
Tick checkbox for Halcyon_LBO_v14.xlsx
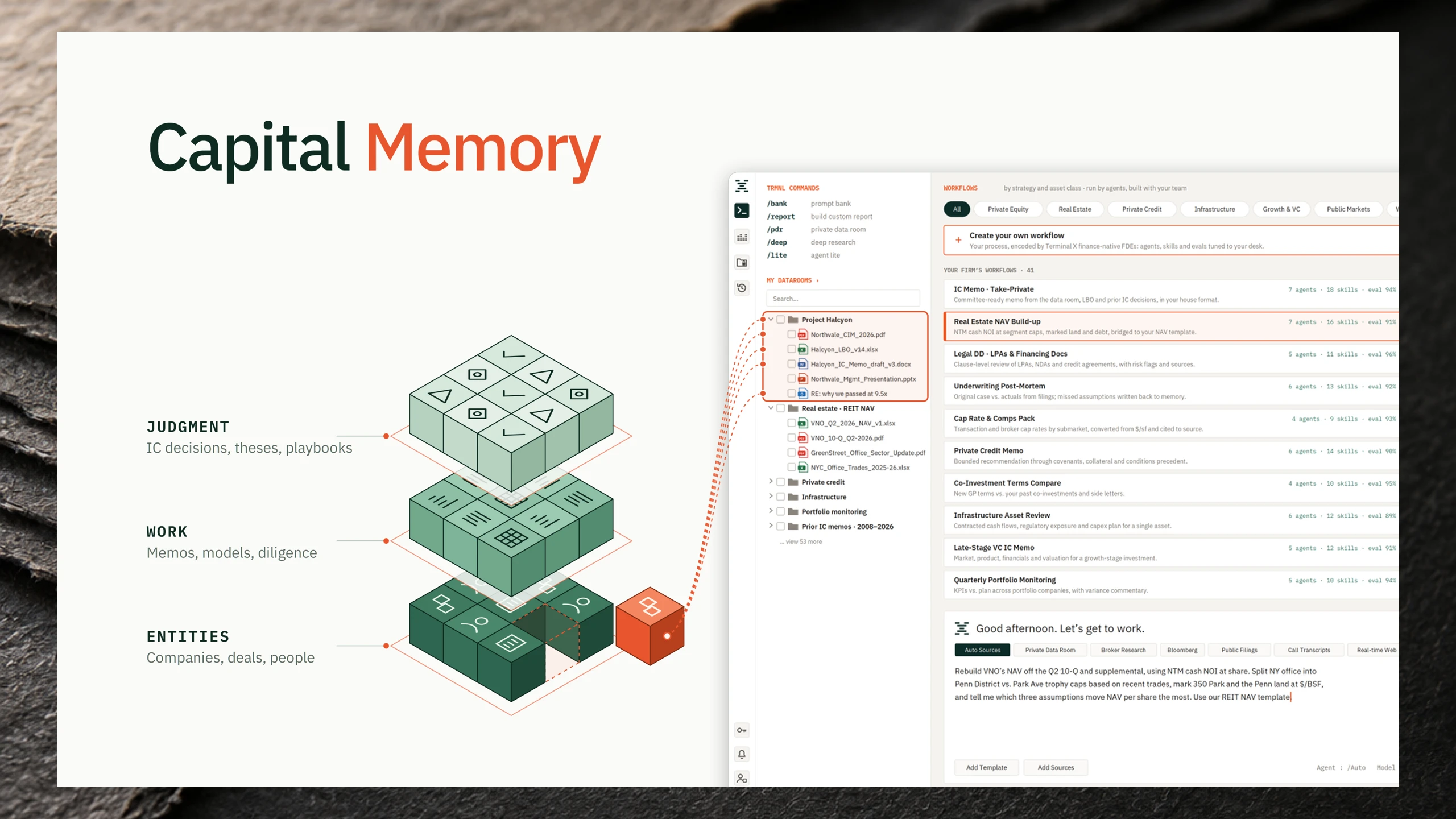click(791, 349)
